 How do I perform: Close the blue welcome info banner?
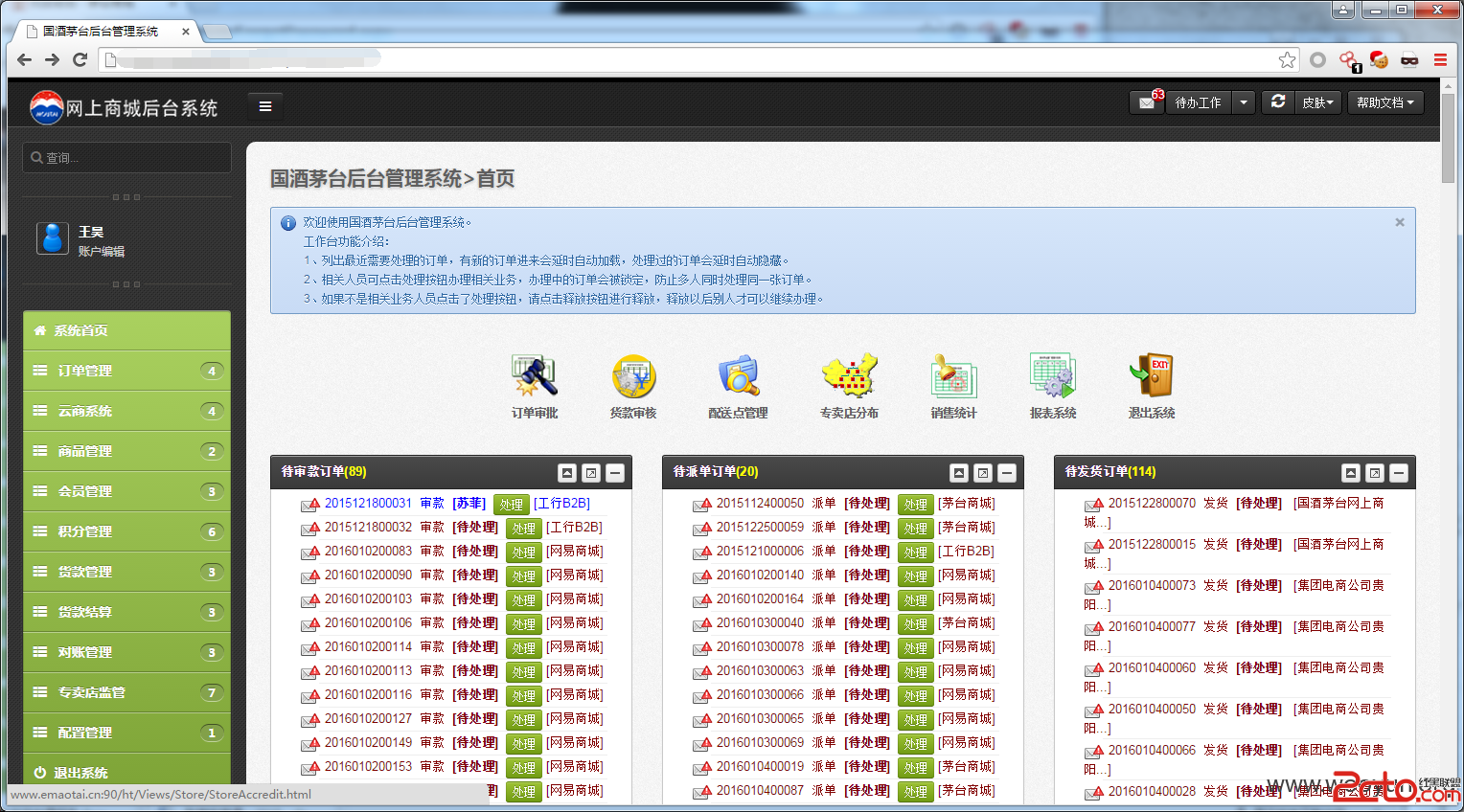[1400, 222]
